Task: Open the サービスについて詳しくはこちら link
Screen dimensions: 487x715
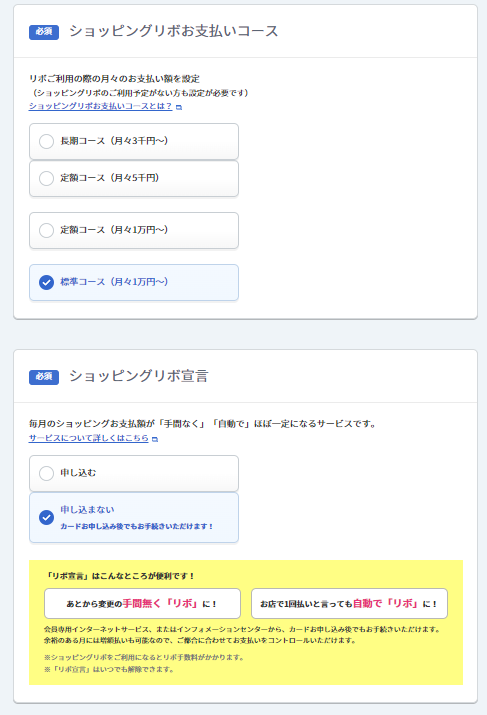Action: [x=88, y=438]
